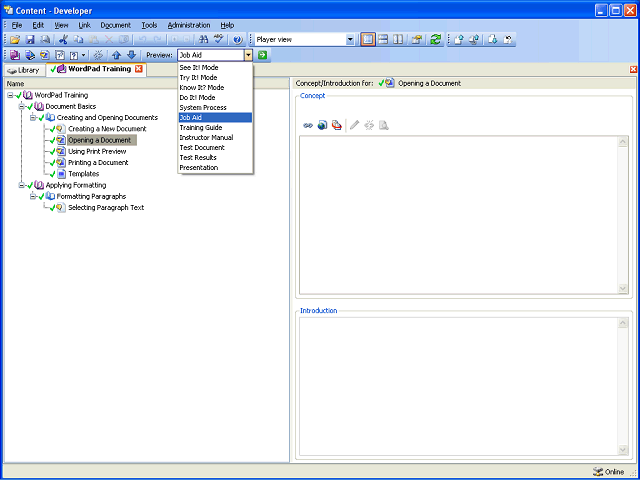640x480 pixels.
Task: Click the Concept red attachment icon
Action: coord(337,125)
